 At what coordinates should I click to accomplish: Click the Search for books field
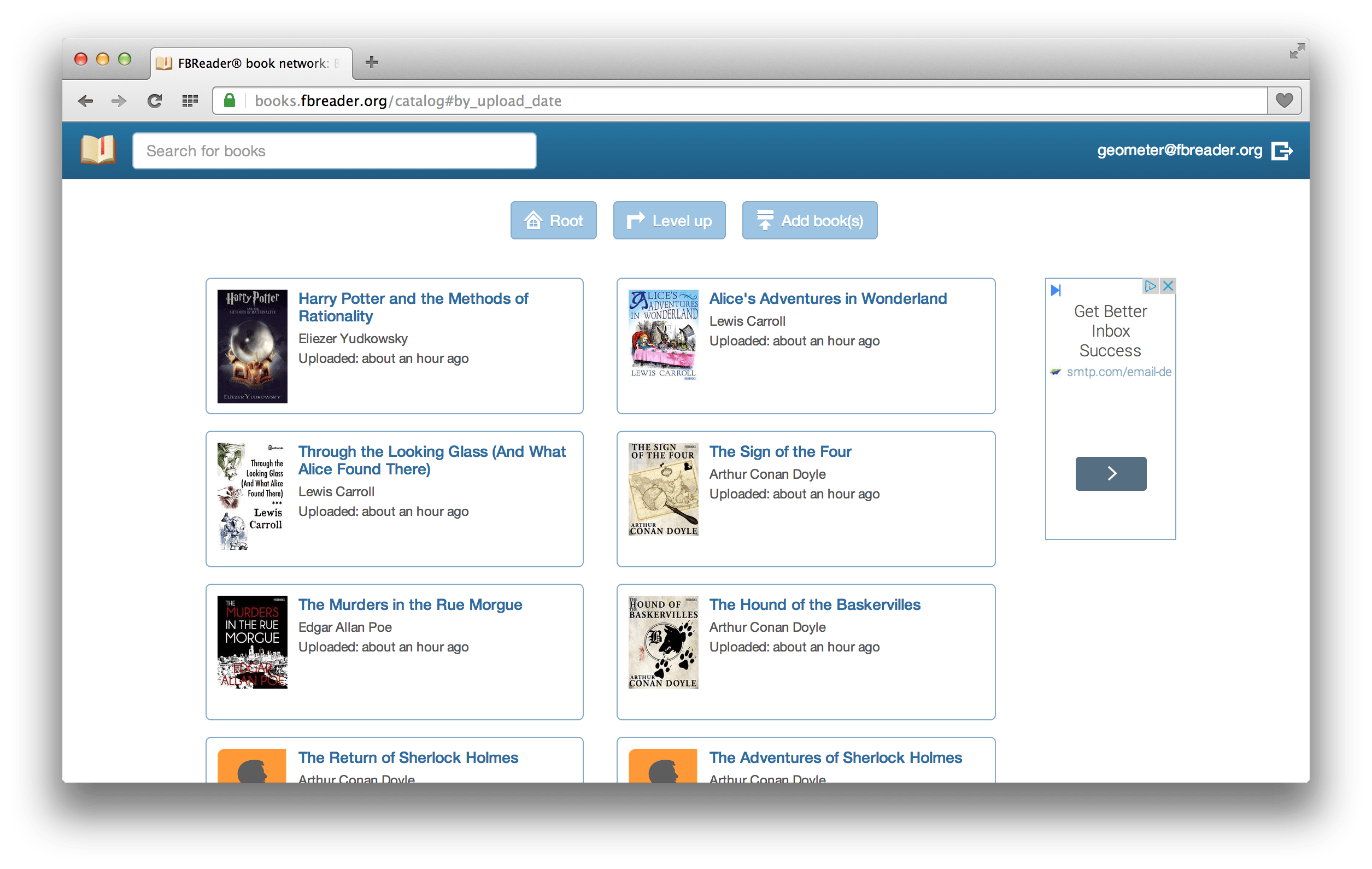pyautogui.click(x=335, y=151)
